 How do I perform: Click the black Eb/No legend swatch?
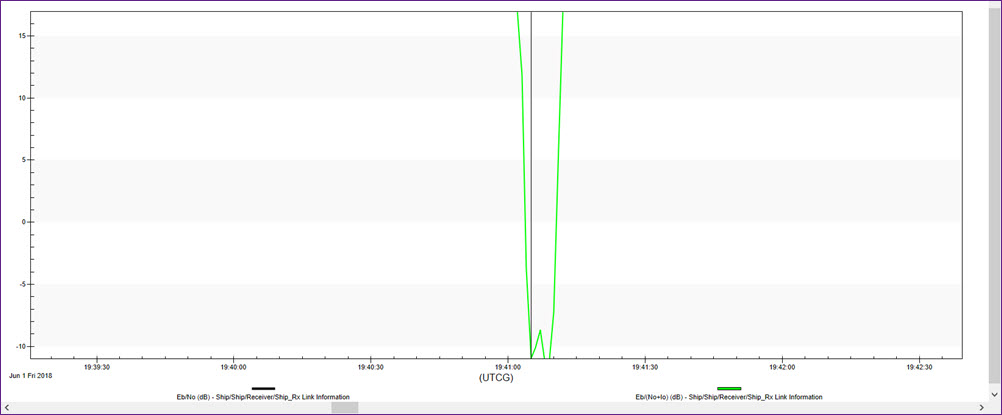(x=263, y=388)
